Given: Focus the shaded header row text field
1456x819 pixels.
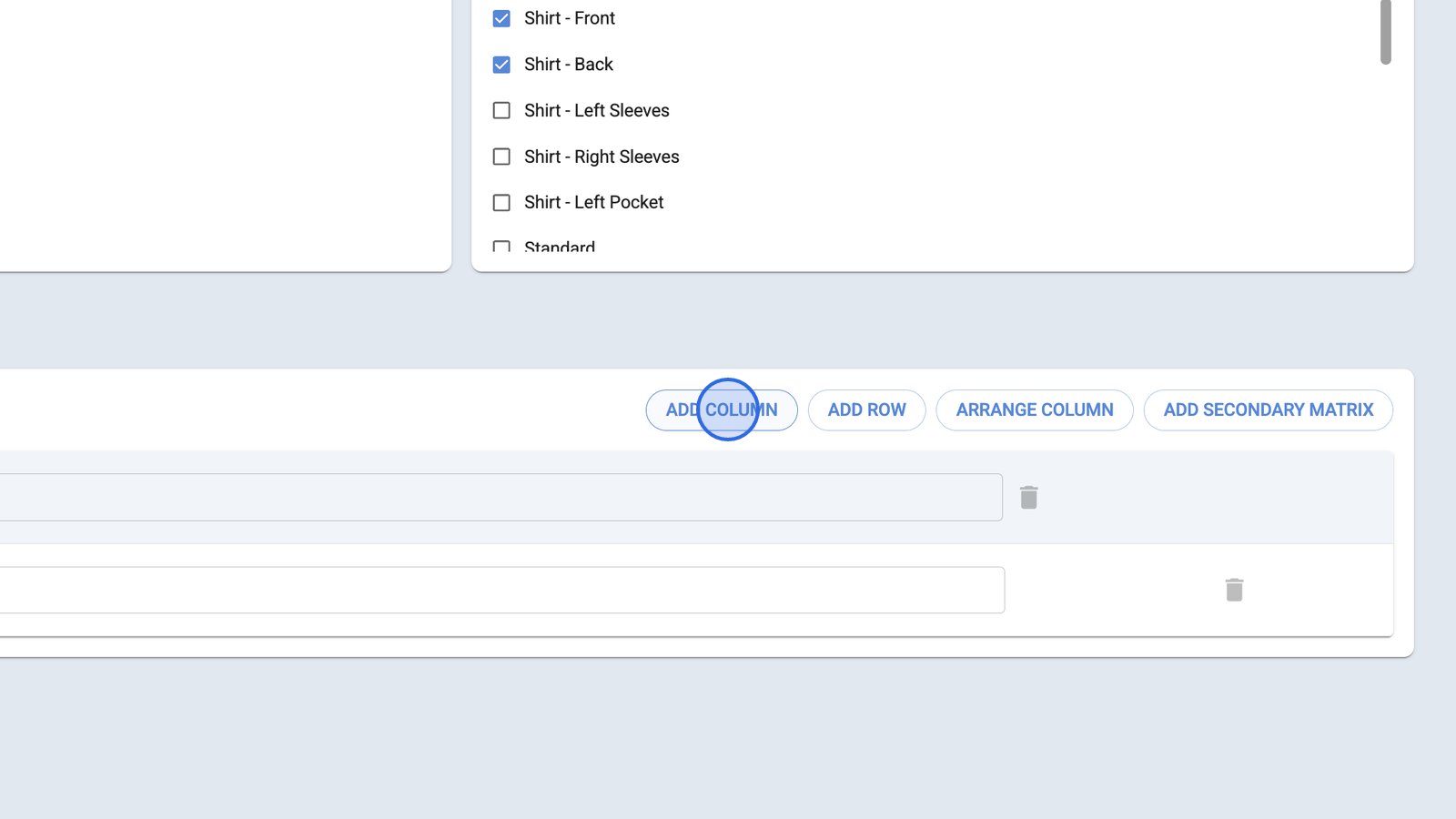Looking at the screenshot, I should 500,498.
